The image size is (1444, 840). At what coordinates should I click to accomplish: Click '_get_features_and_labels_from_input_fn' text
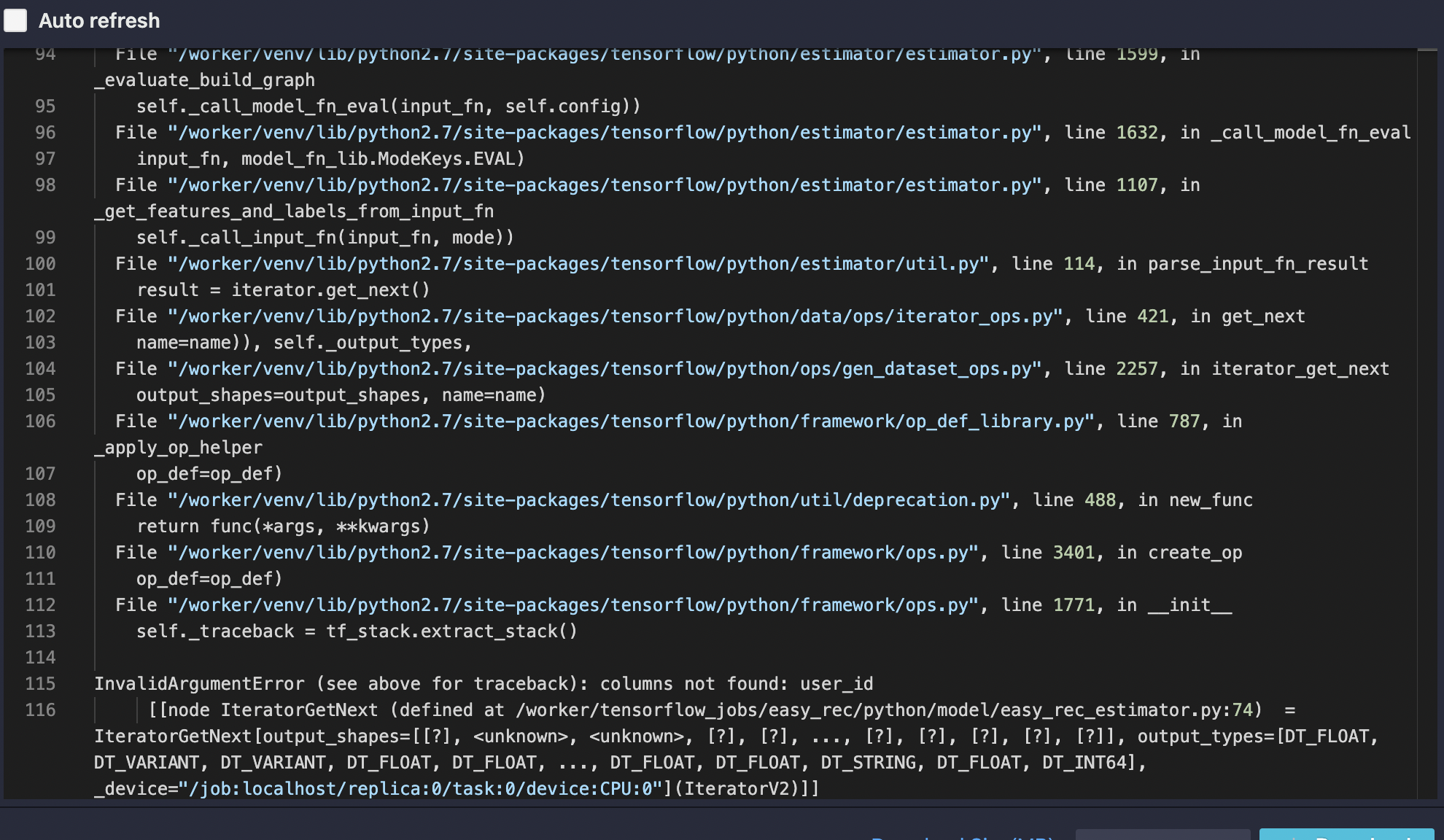click(294, 211)
